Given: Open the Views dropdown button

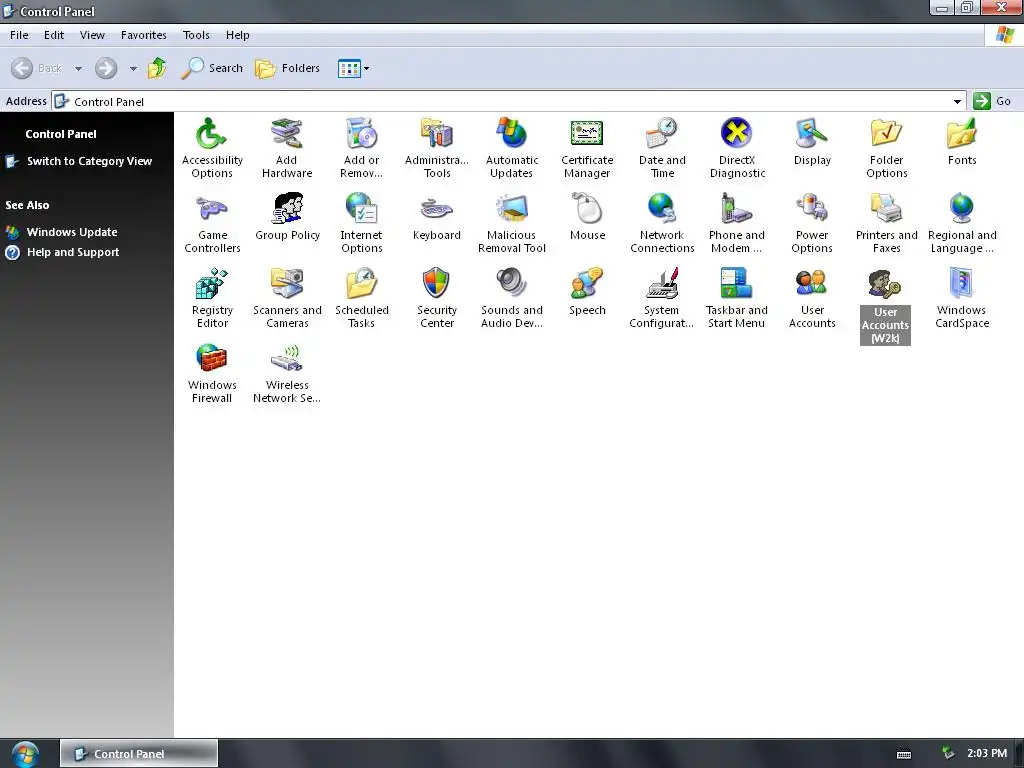Looking at the screenshot, I should pos(353,68).
